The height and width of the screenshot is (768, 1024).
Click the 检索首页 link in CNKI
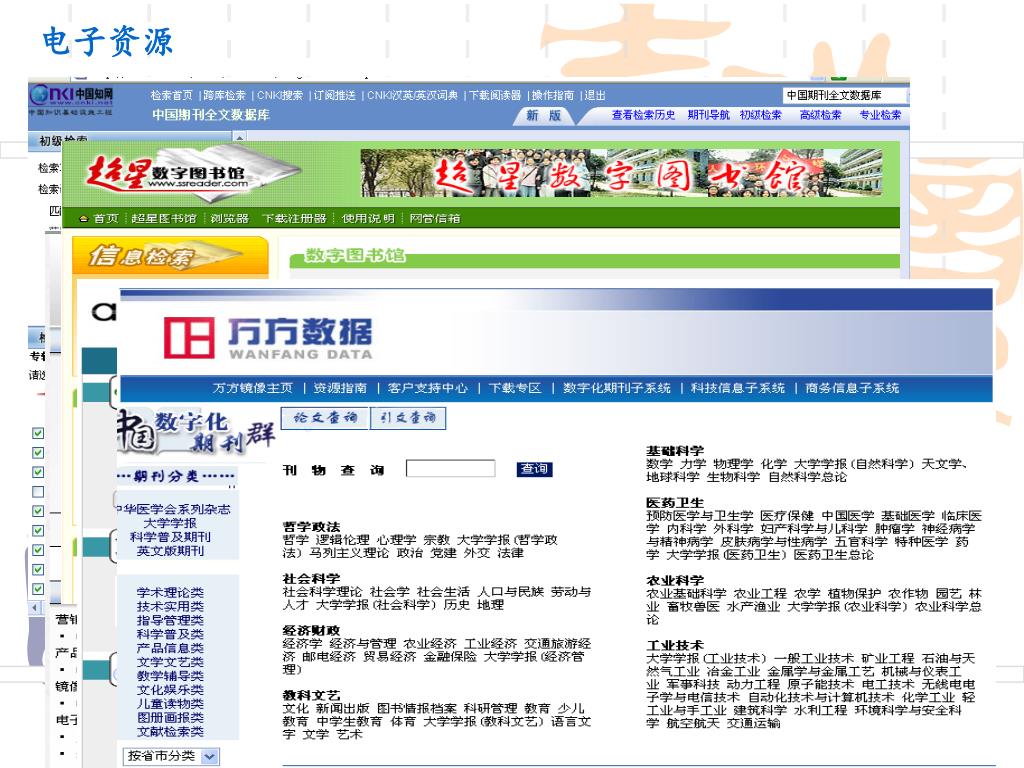pyautogui.click(x=171, y=95)
